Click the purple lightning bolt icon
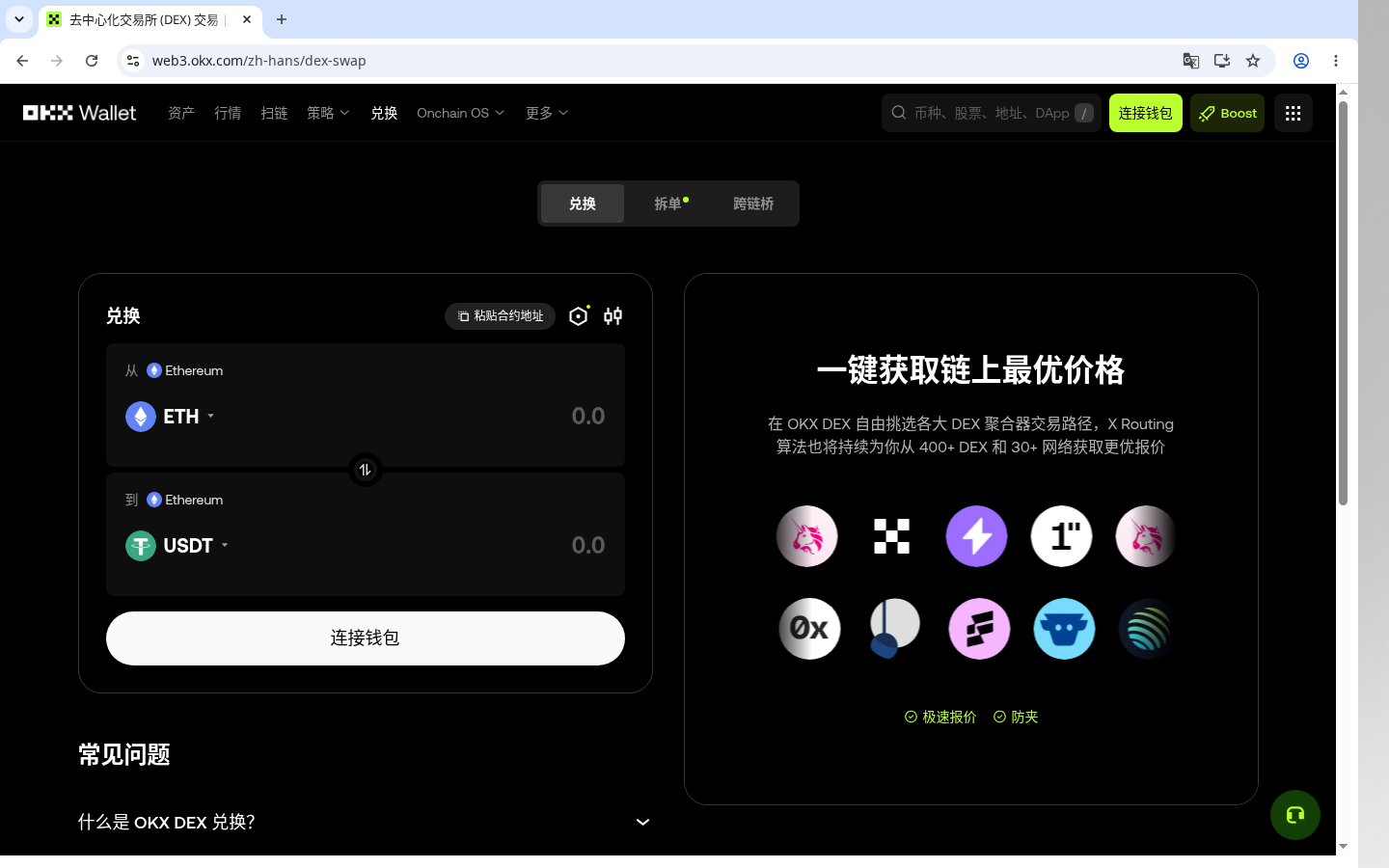The image size is (1389, 868). point(976,536)
